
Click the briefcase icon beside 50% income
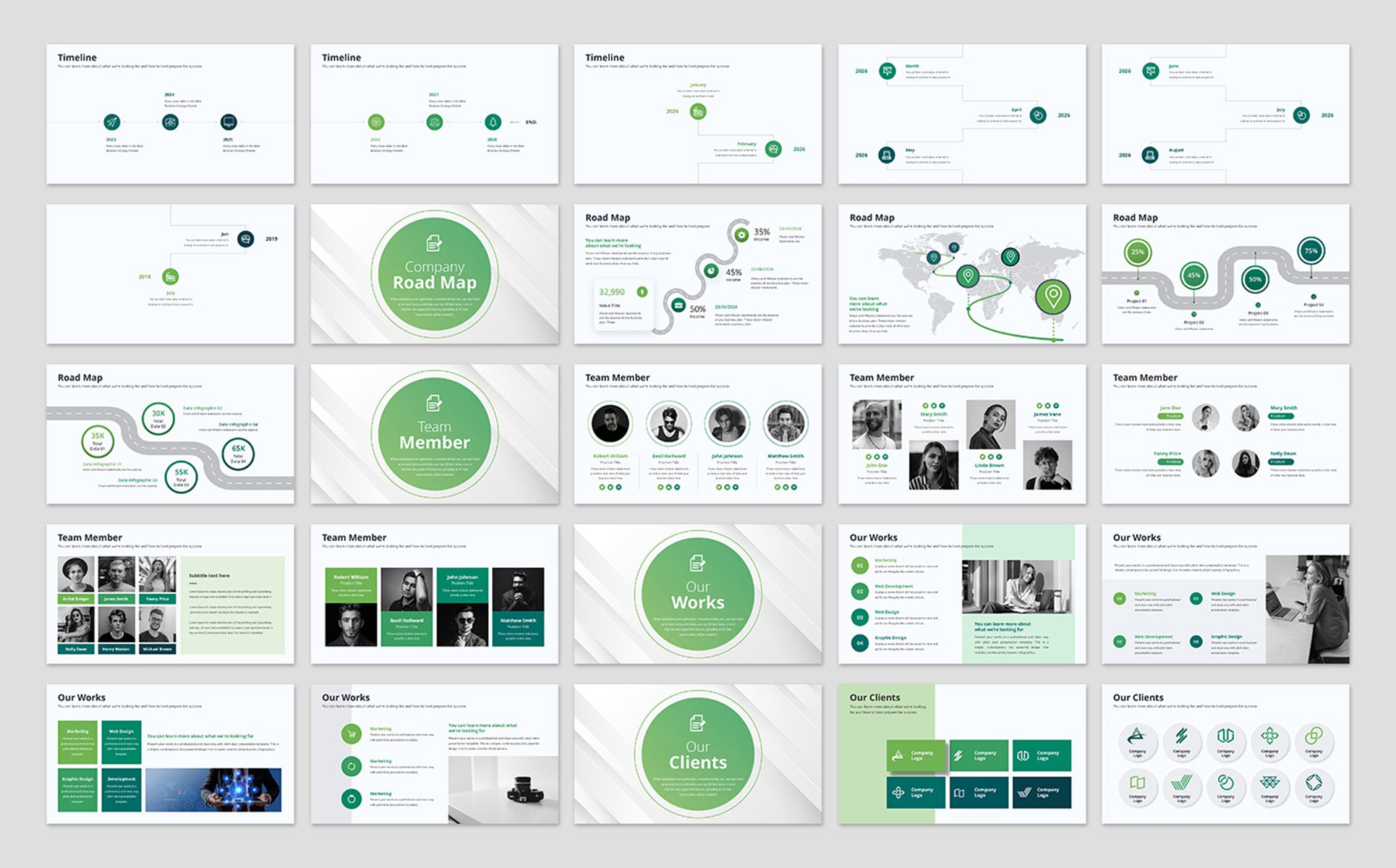678,305
